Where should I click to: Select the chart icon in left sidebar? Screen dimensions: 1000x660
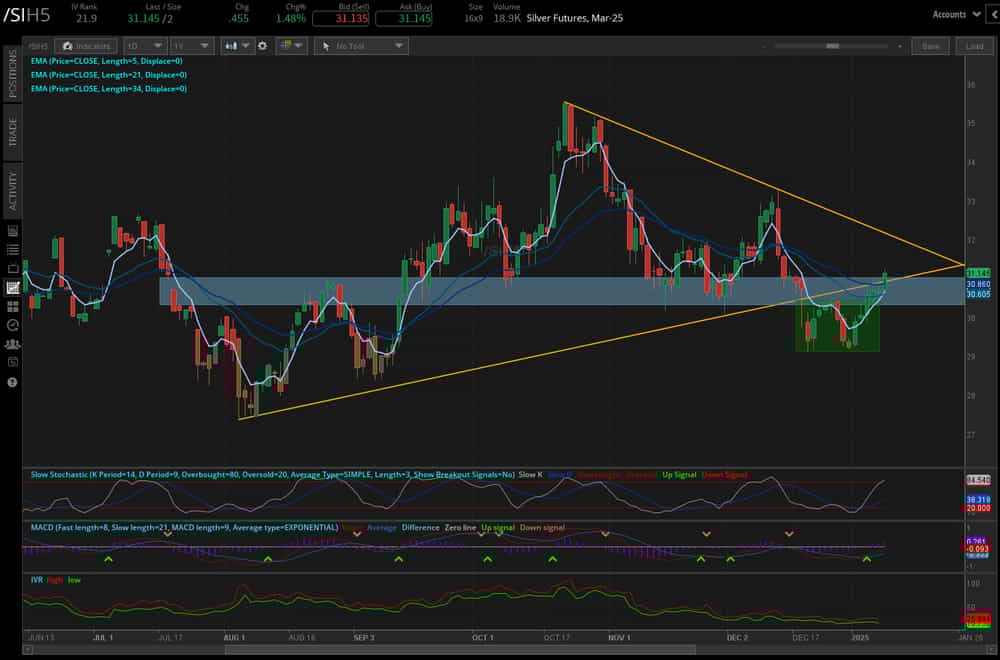point(13,288)
